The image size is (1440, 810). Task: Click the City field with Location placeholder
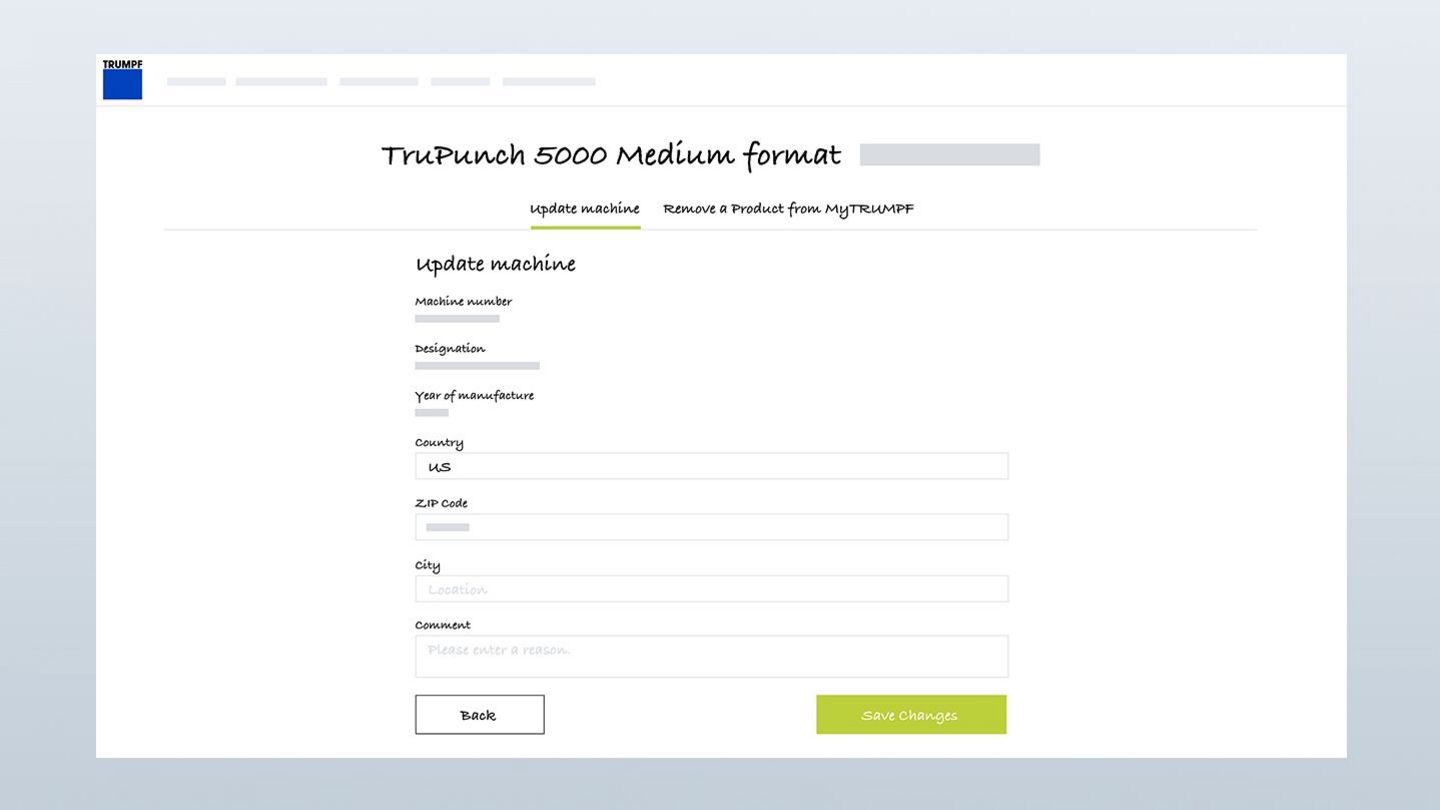click(711, 589)
